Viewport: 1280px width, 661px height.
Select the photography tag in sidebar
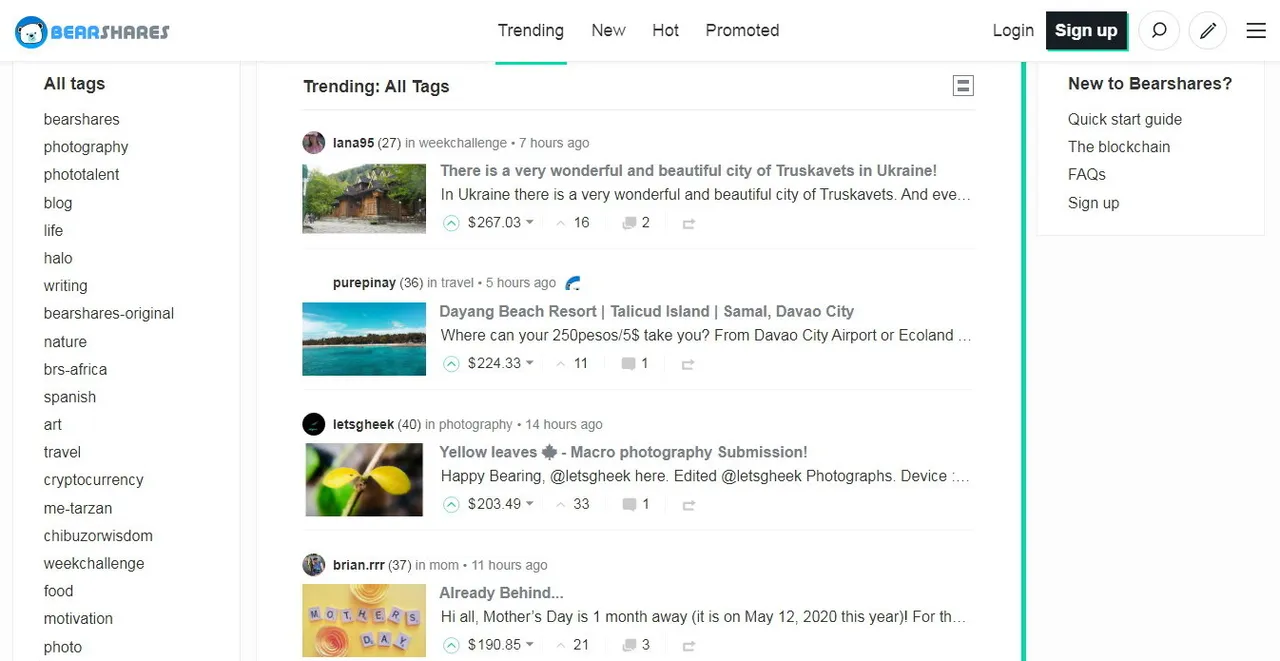[86, 147]
